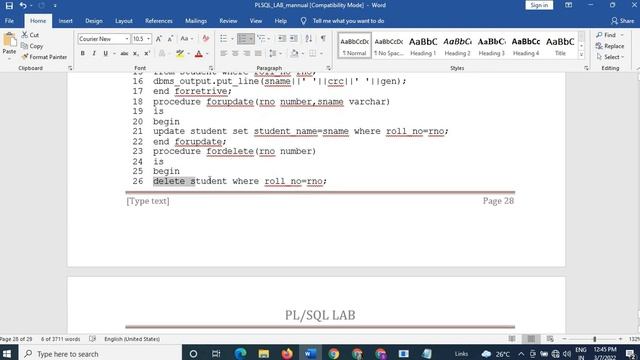Image resolution: width=640 pixels, height=360 pixels.
Task: Open Change Case dropdown
Action: tap(186, 39)
